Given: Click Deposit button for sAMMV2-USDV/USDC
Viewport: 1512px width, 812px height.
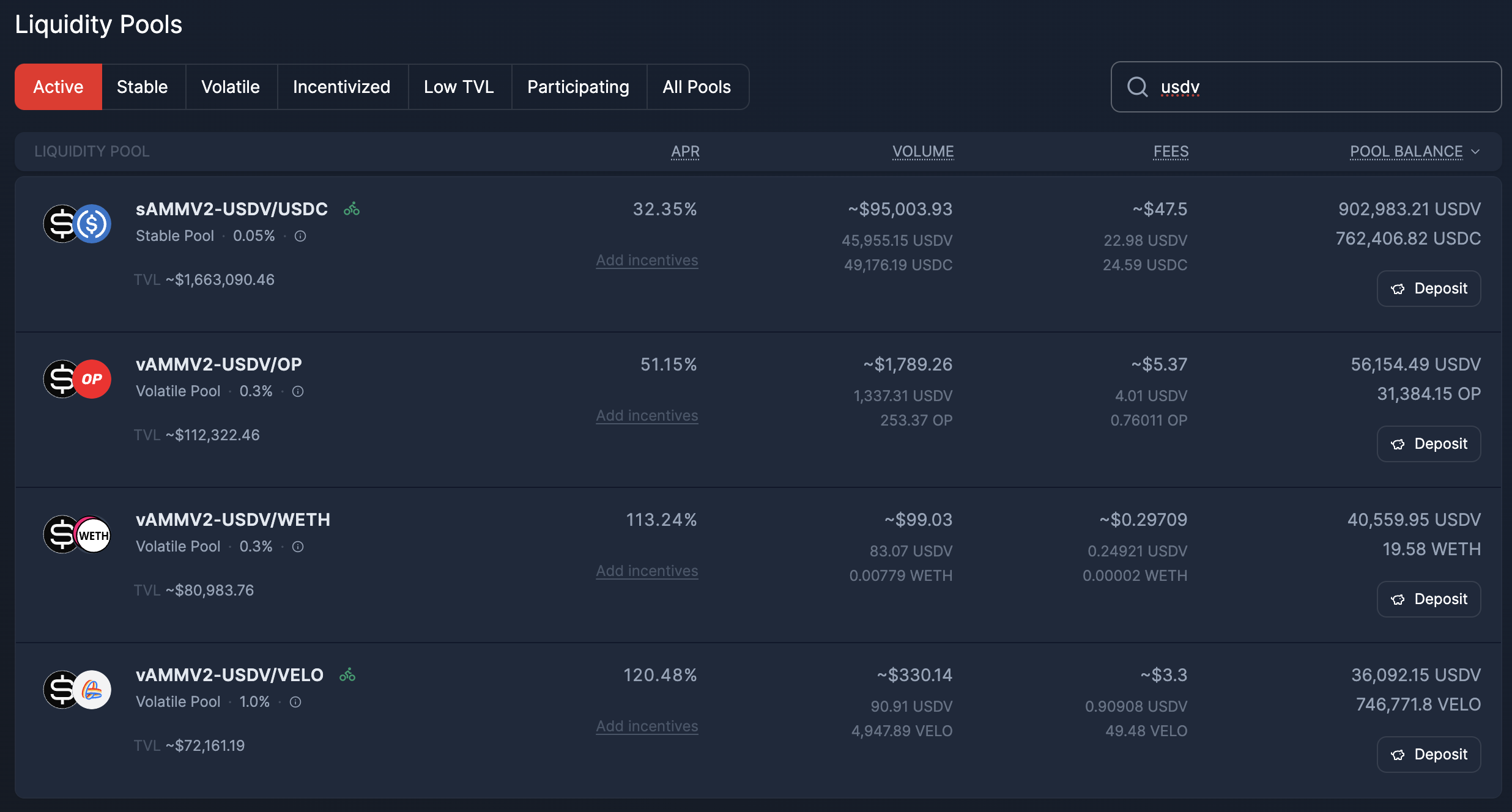Looking at the screenshot, I should pos(1430,288).
